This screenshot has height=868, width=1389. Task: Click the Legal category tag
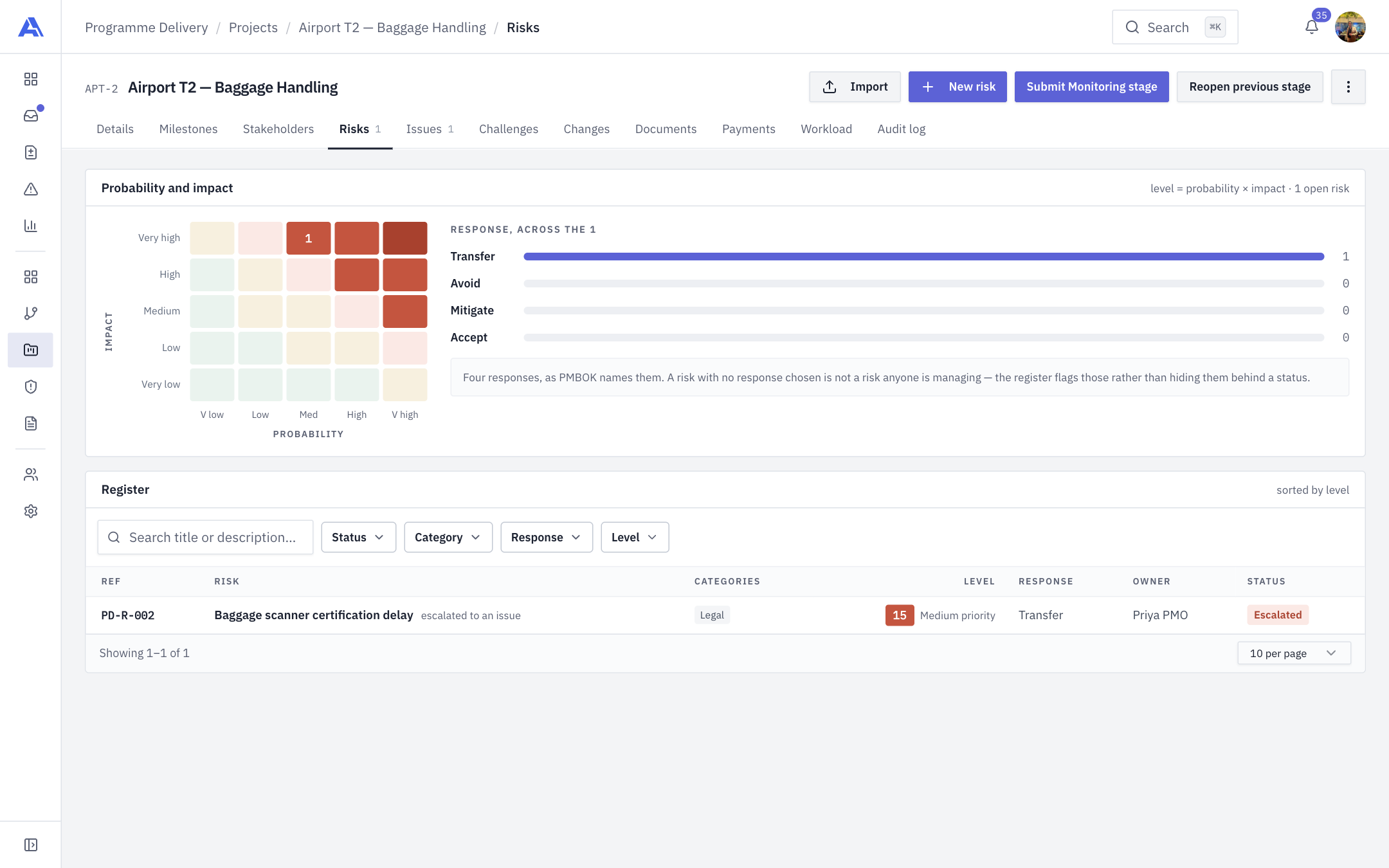[712, 615]
